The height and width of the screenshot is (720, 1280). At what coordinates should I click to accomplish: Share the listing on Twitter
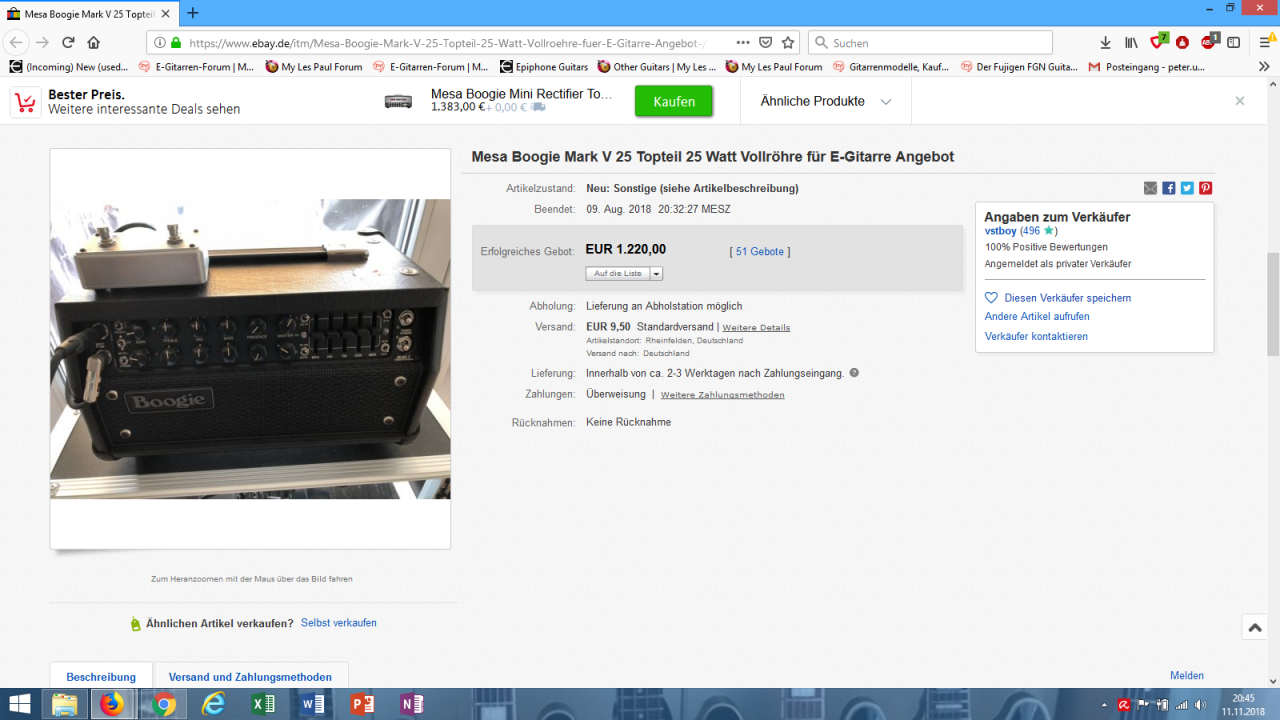point(1187,188)
